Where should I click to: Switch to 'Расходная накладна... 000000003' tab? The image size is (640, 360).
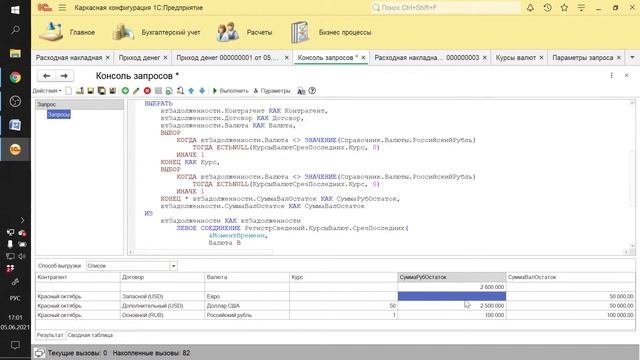click(427, 58)
